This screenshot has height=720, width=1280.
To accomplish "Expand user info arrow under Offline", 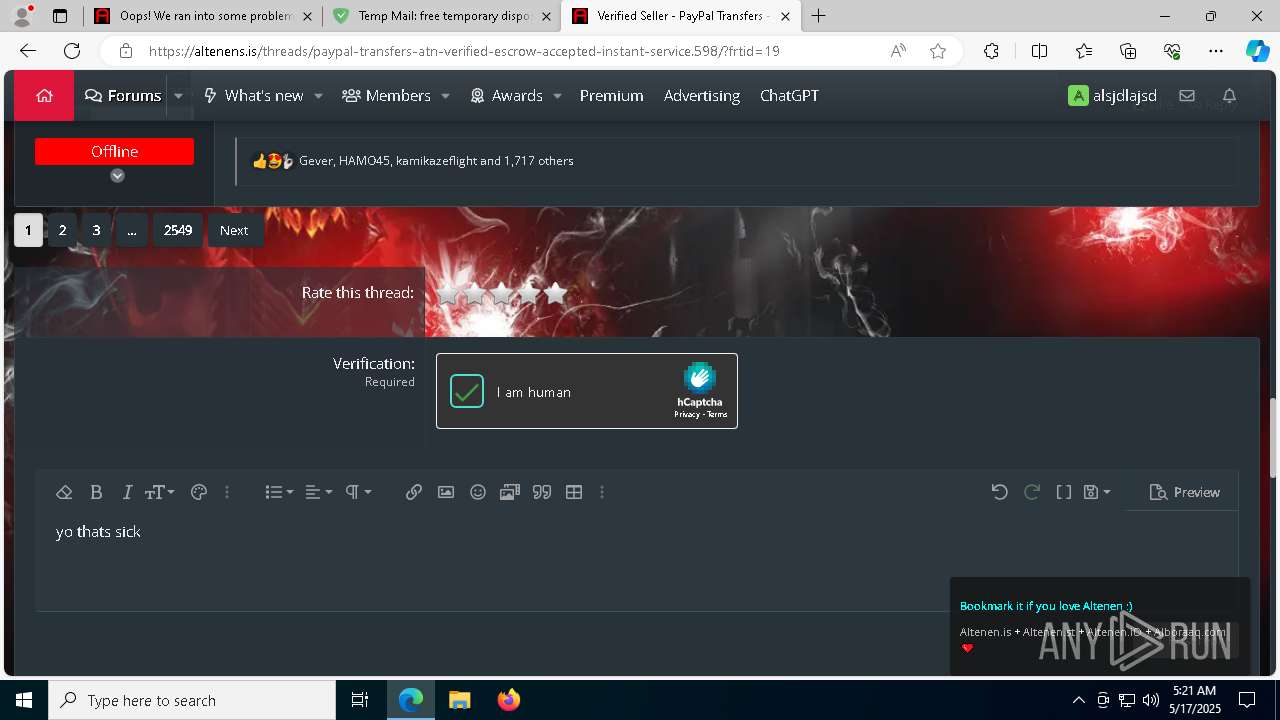I will [117, 176].
